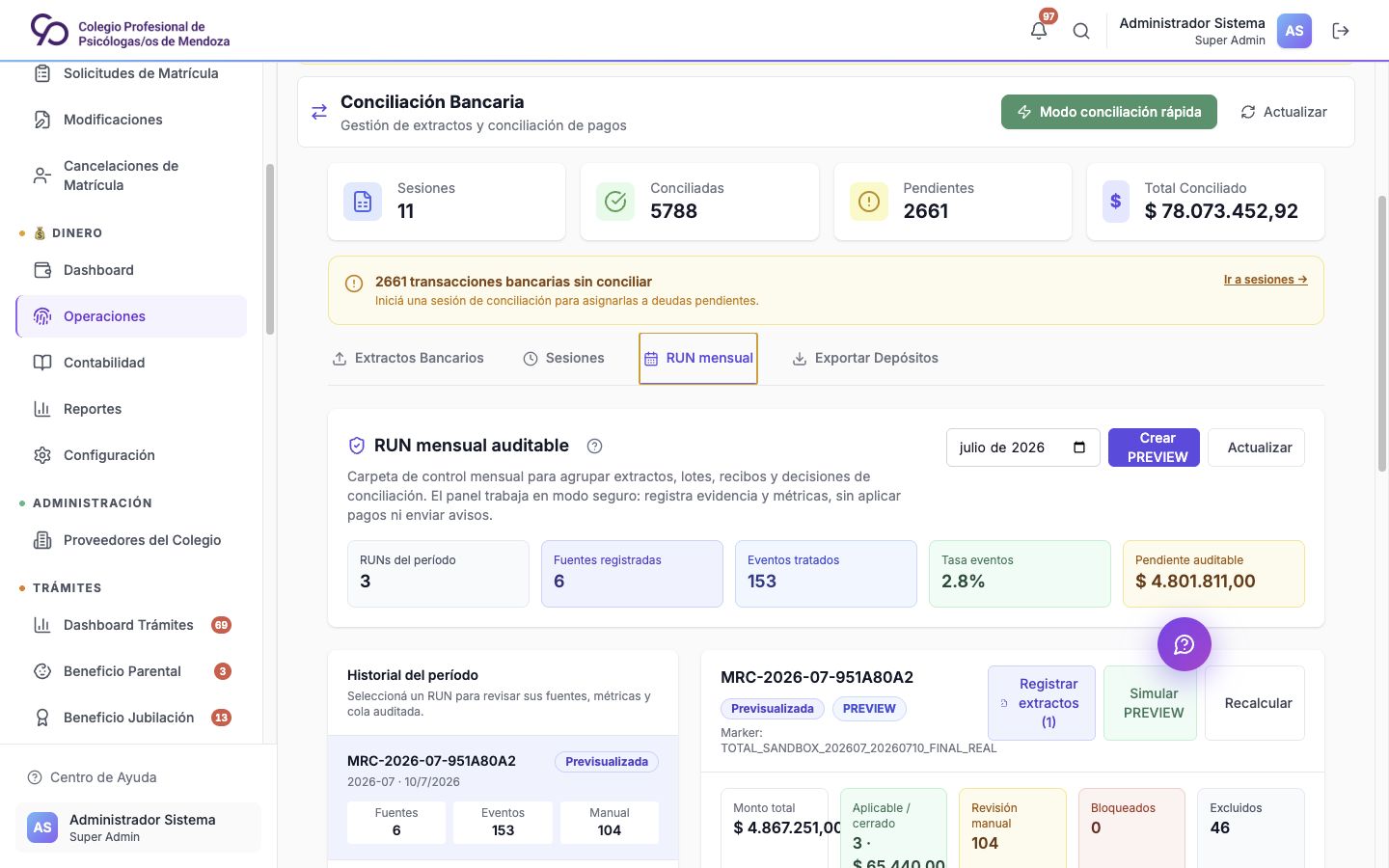Click the Pendientes warning icon
The height and width of the screenshot is (868, 1389).
[869, 202]
